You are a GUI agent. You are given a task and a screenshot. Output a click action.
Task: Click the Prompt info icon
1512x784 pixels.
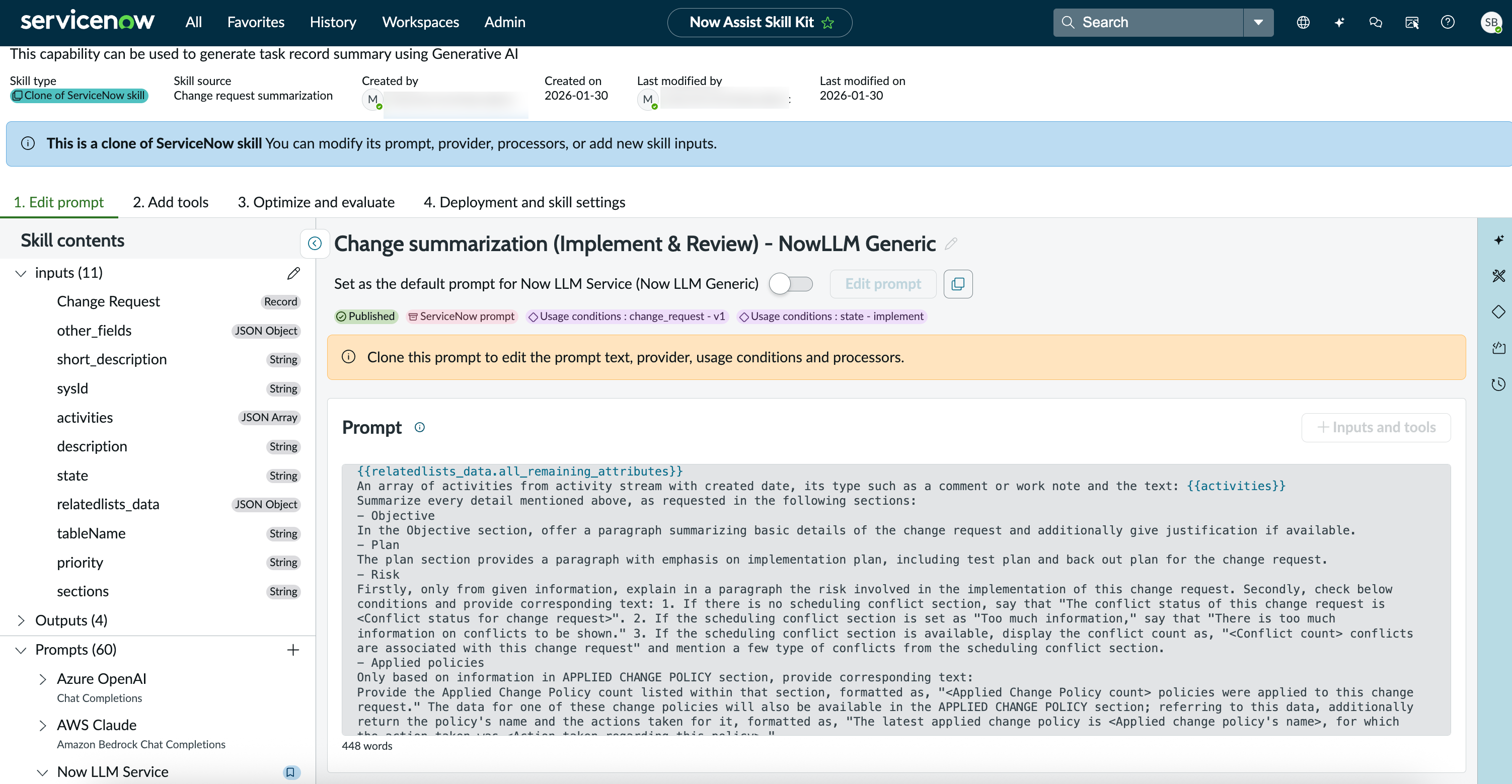click(419, 427)
